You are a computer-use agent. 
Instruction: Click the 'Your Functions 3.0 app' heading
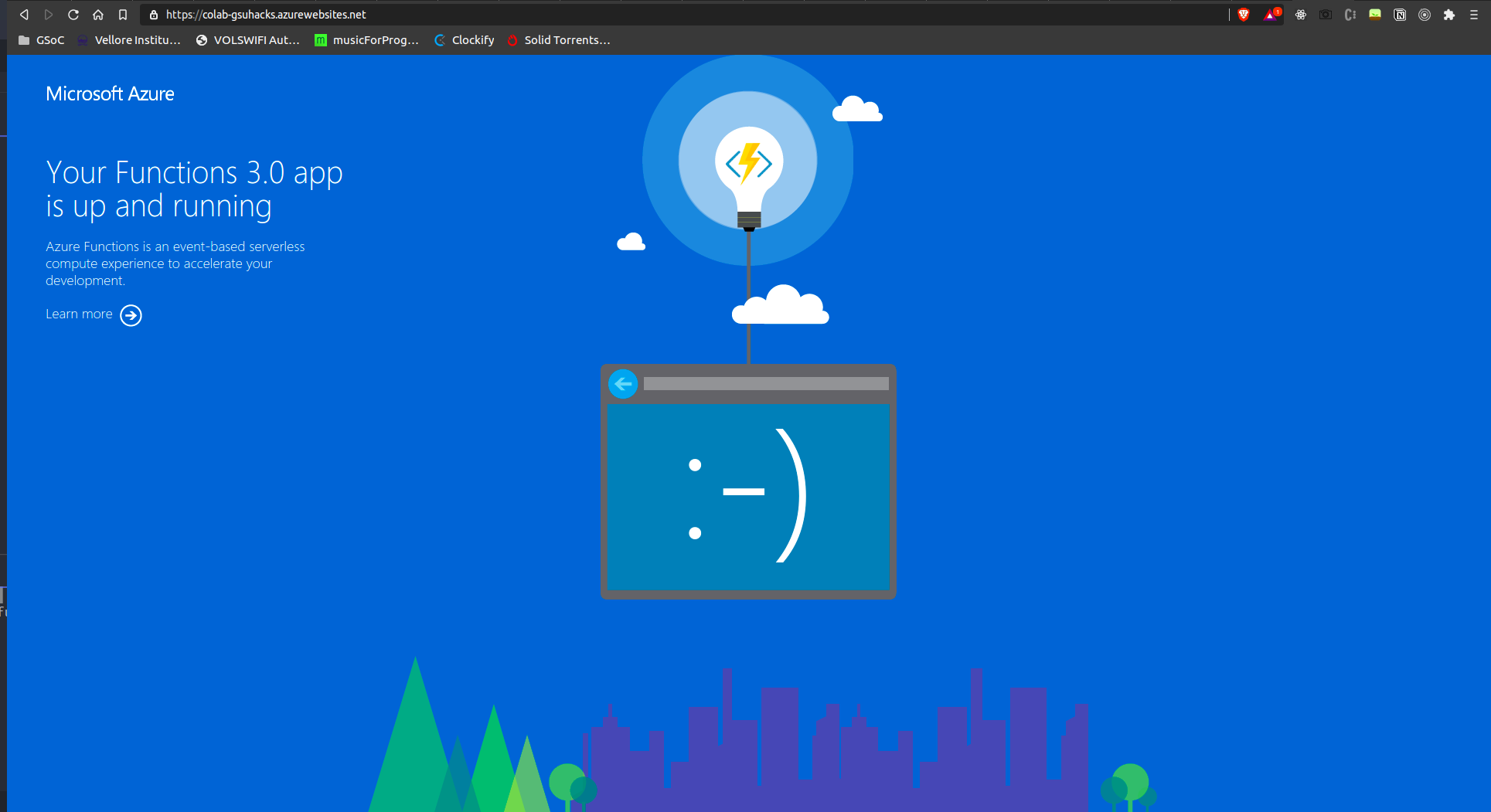point(194,189)
